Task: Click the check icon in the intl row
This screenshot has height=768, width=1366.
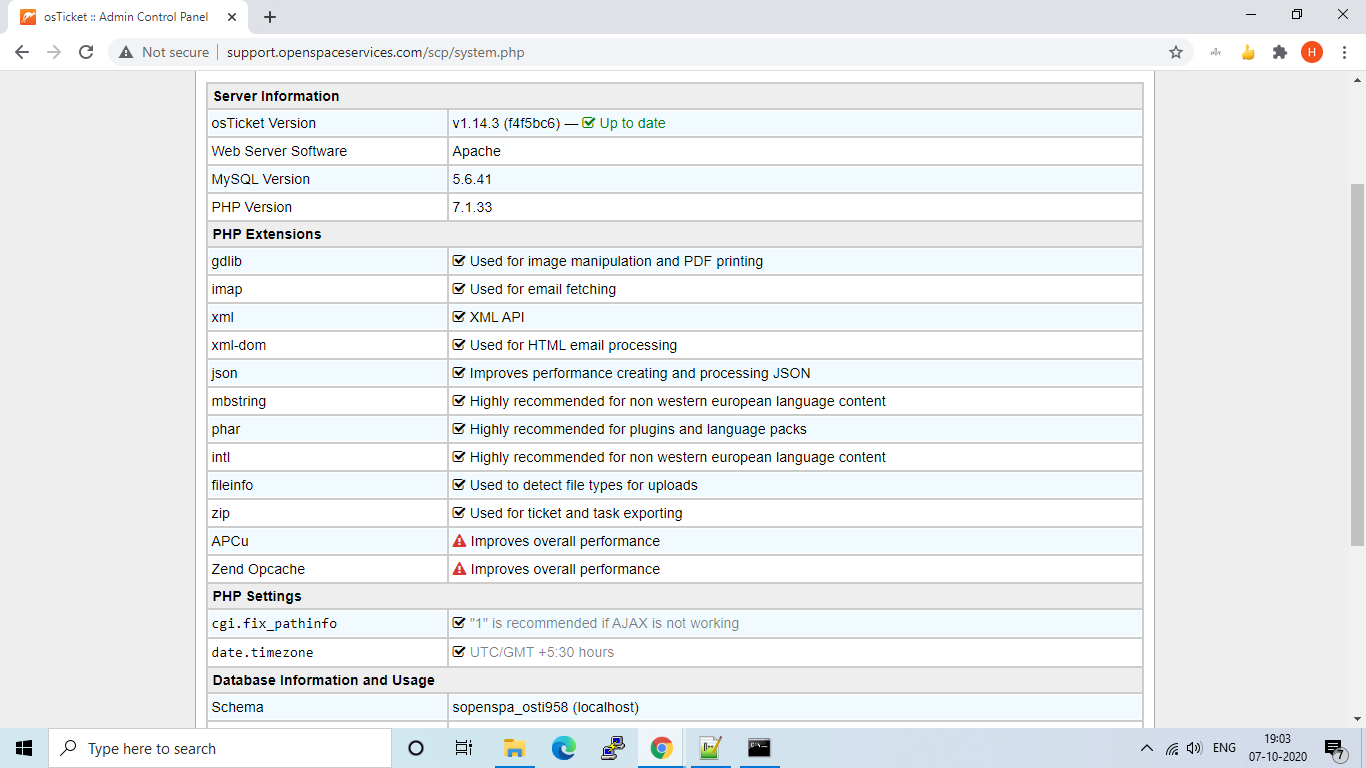Action: tap(459, 457)
